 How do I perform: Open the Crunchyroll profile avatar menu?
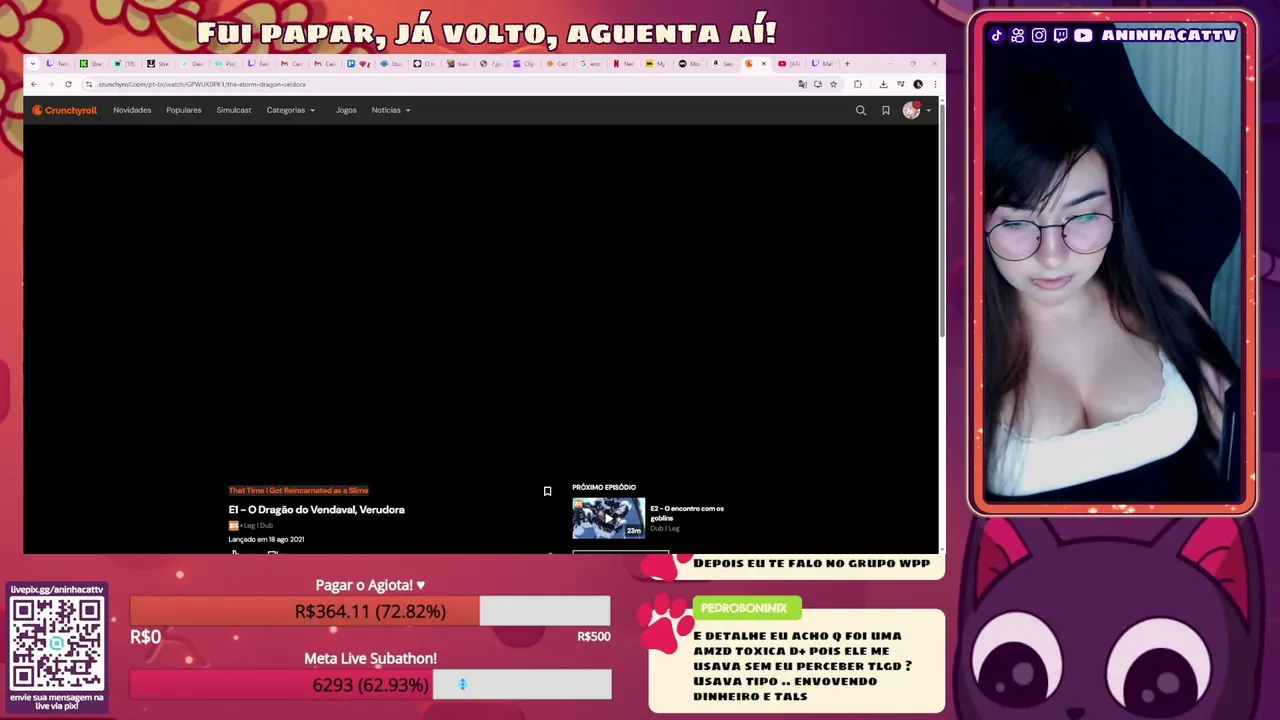[x=911, y=110]
